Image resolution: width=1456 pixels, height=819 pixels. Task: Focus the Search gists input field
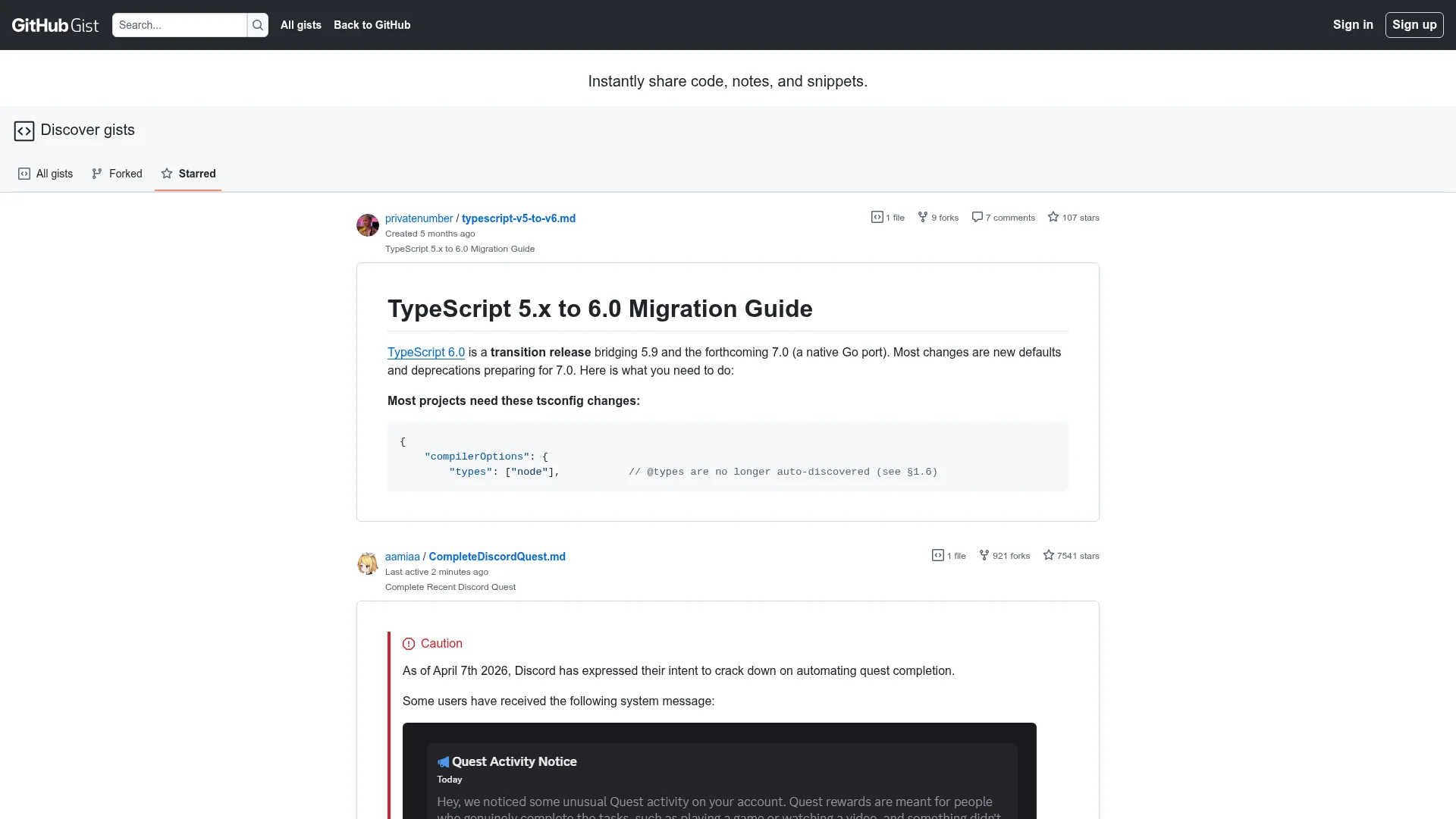point(180,25)
